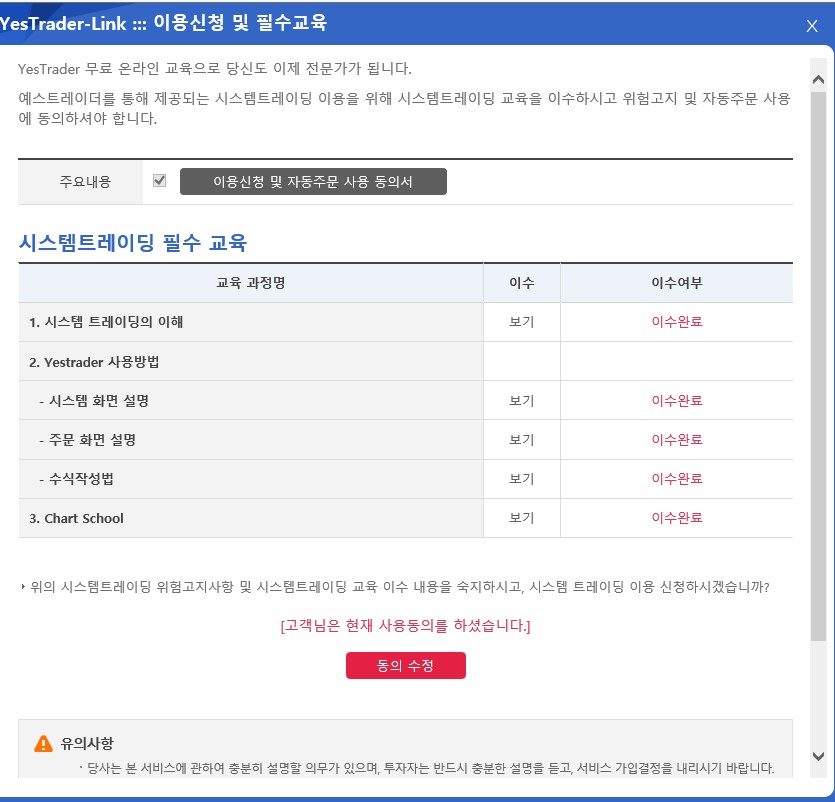Close the YesTrader-Link dialog with X
835x802 pixels.
pyautogui.click(x=812, y=26)
